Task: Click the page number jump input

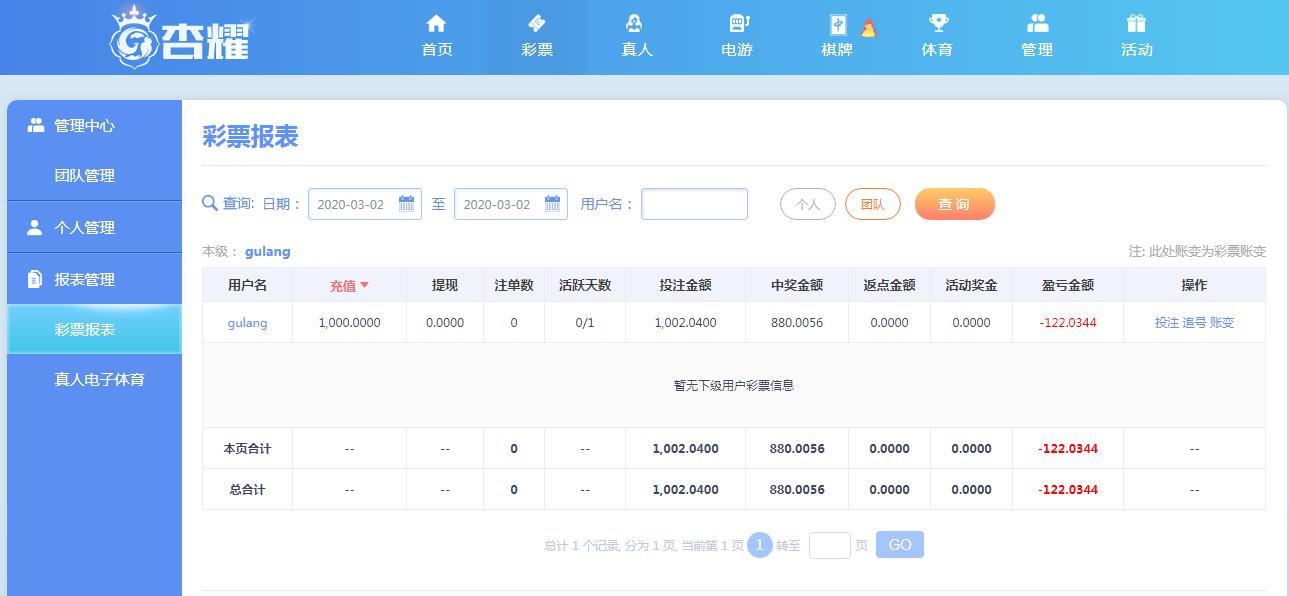Action: point(829,545)
